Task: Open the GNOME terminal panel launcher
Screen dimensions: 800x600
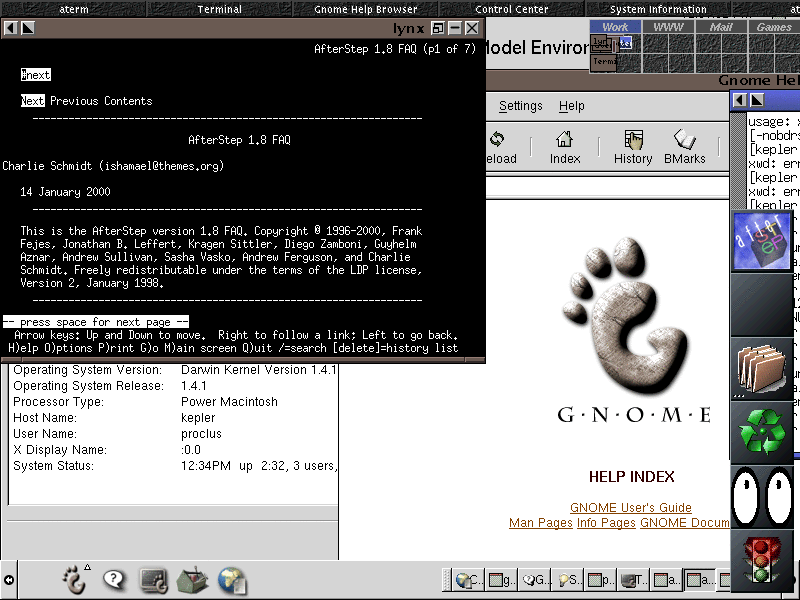Action: (154, 581)
